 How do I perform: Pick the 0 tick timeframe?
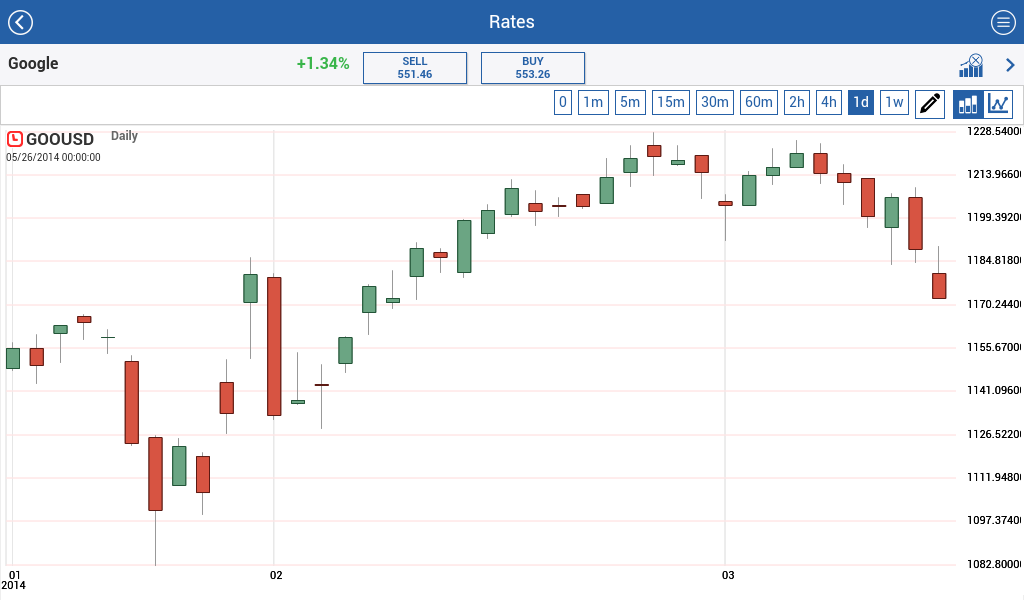pos(563,102)
